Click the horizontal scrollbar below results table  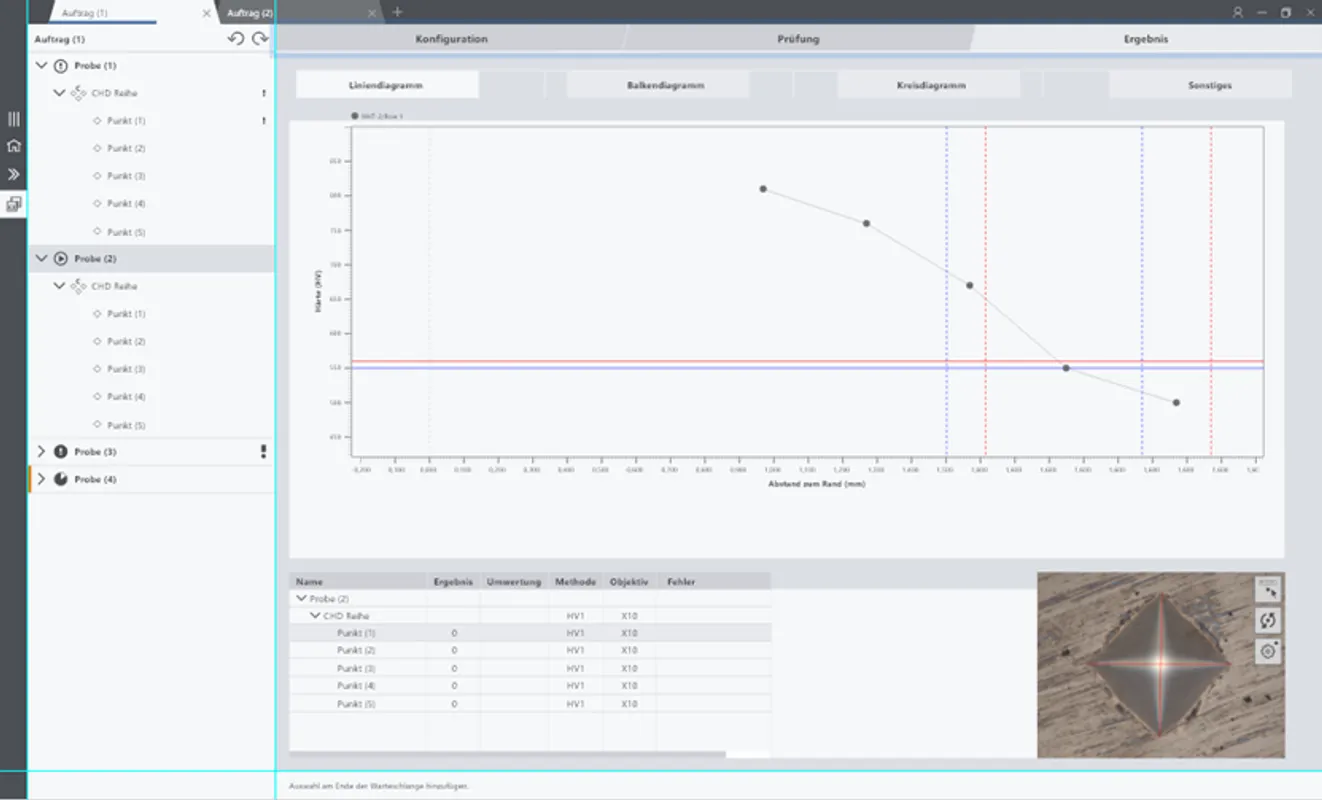(508, 754)
